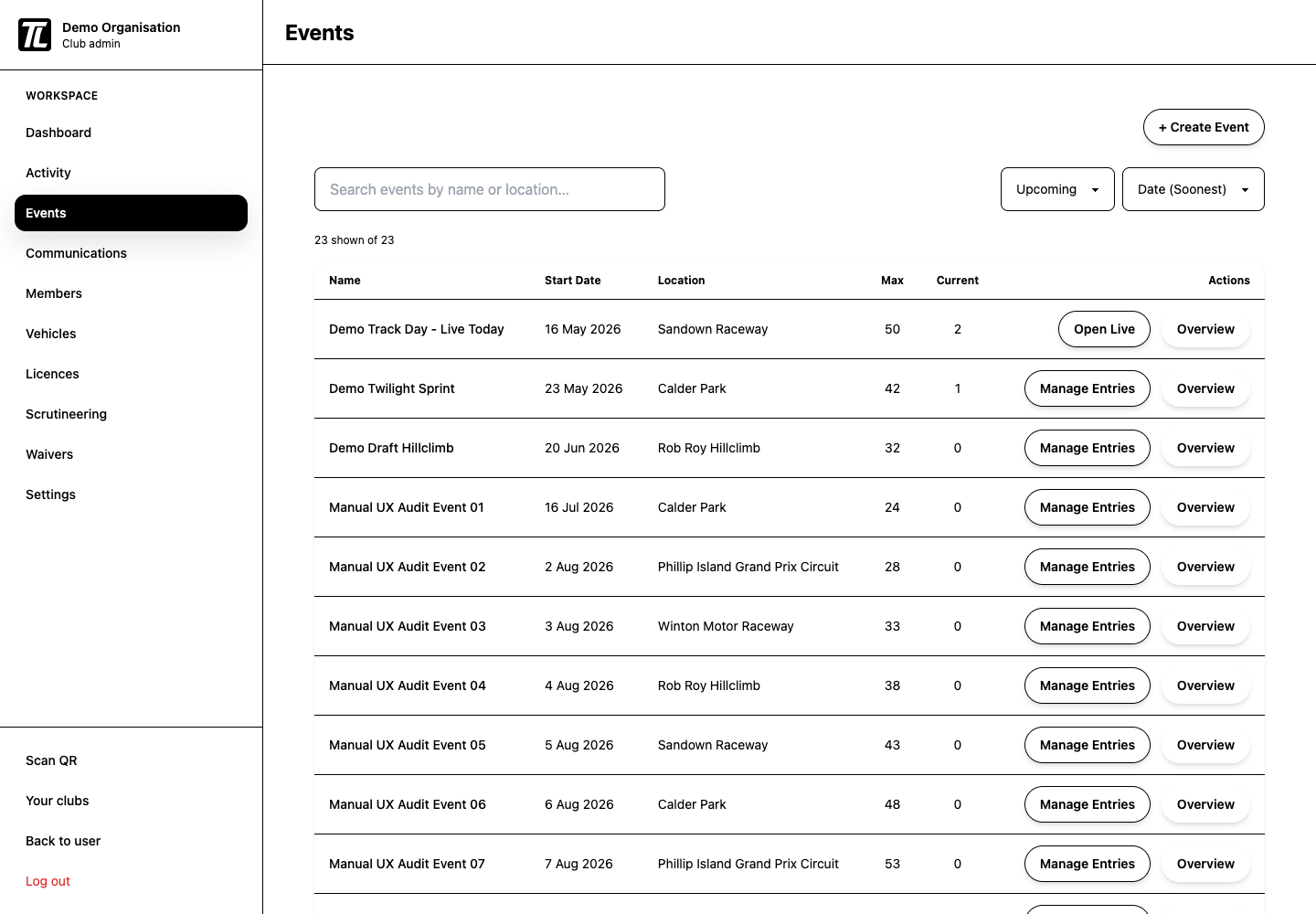Click date 23 May 2026

click(583, 388)
